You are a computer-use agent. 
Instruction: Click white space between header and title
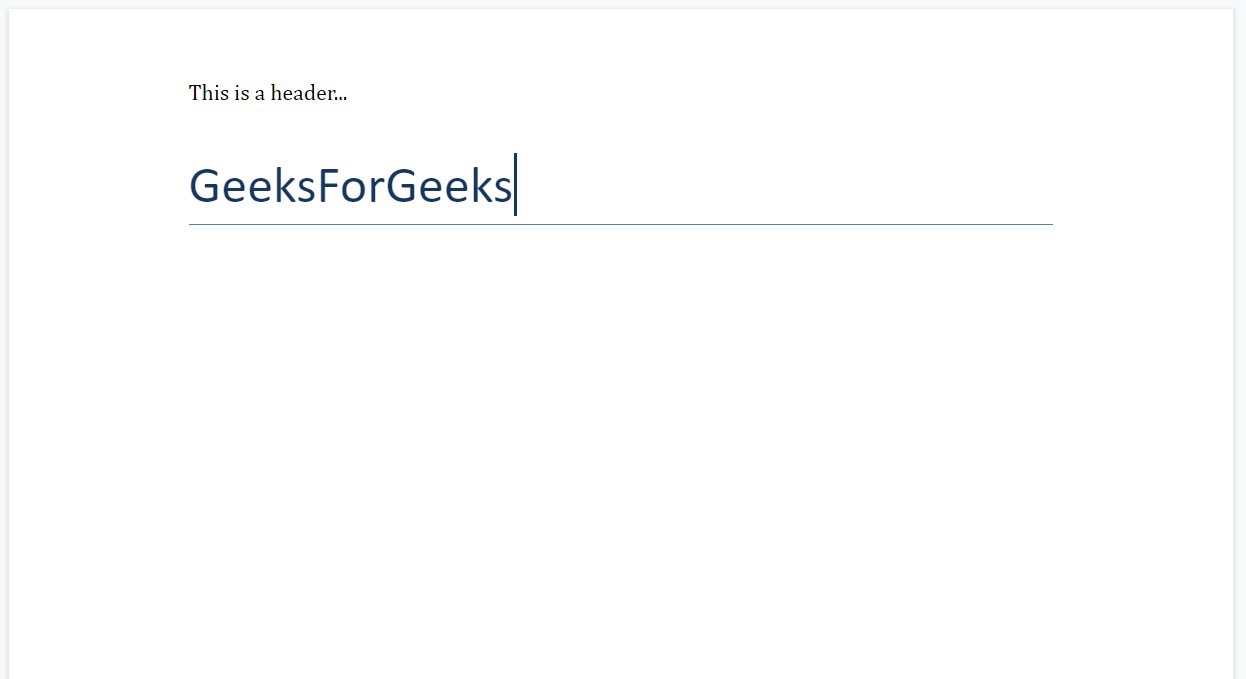(x=620, y=130)
